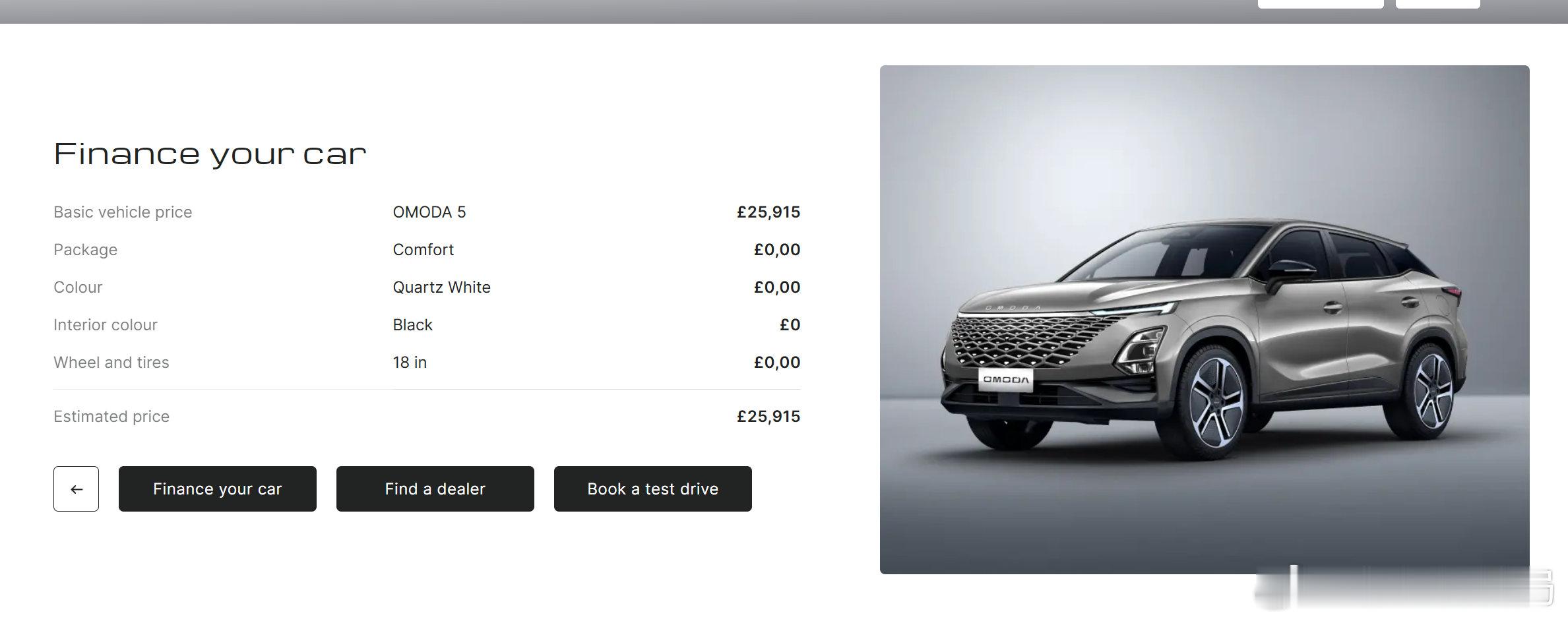Click the Find a dealer button
The width and height of the screenshot is (1568, 625).
(x=435, y=489)
